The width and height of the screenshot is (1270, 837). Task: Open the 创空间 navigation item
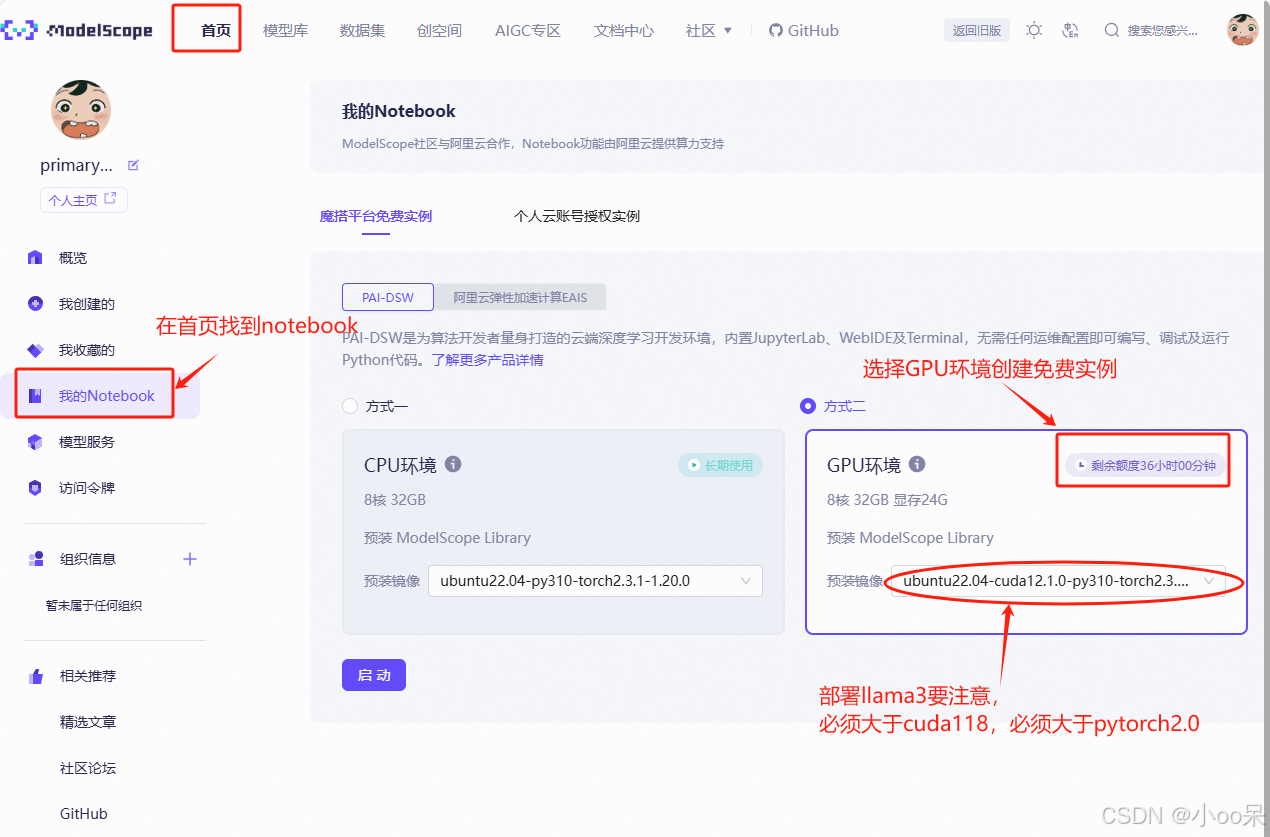(439, 30)
